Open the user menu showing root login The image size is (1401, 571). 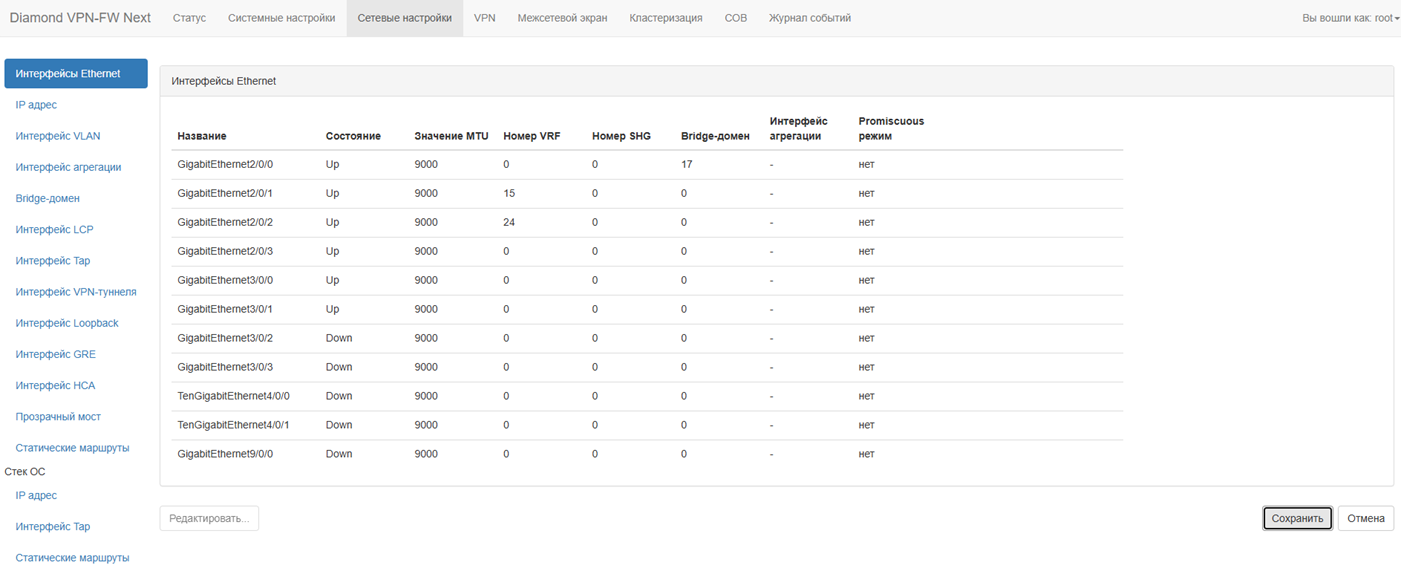[1350, 18]
